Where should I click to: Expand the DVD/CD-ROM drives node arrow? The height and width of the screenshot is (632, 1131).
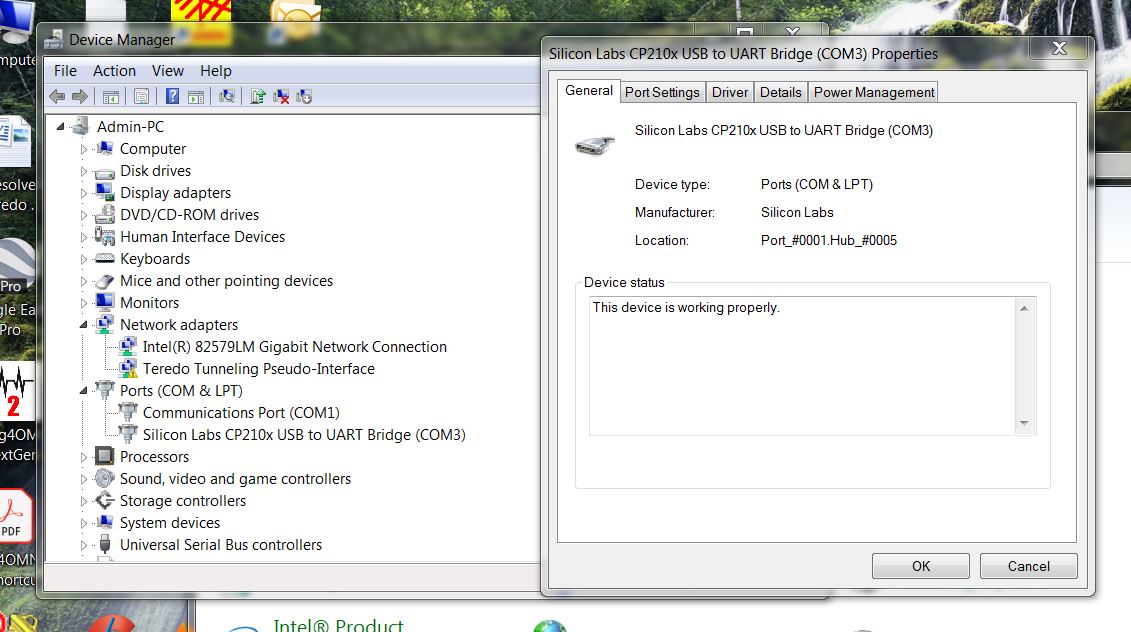tap(84, 215)
